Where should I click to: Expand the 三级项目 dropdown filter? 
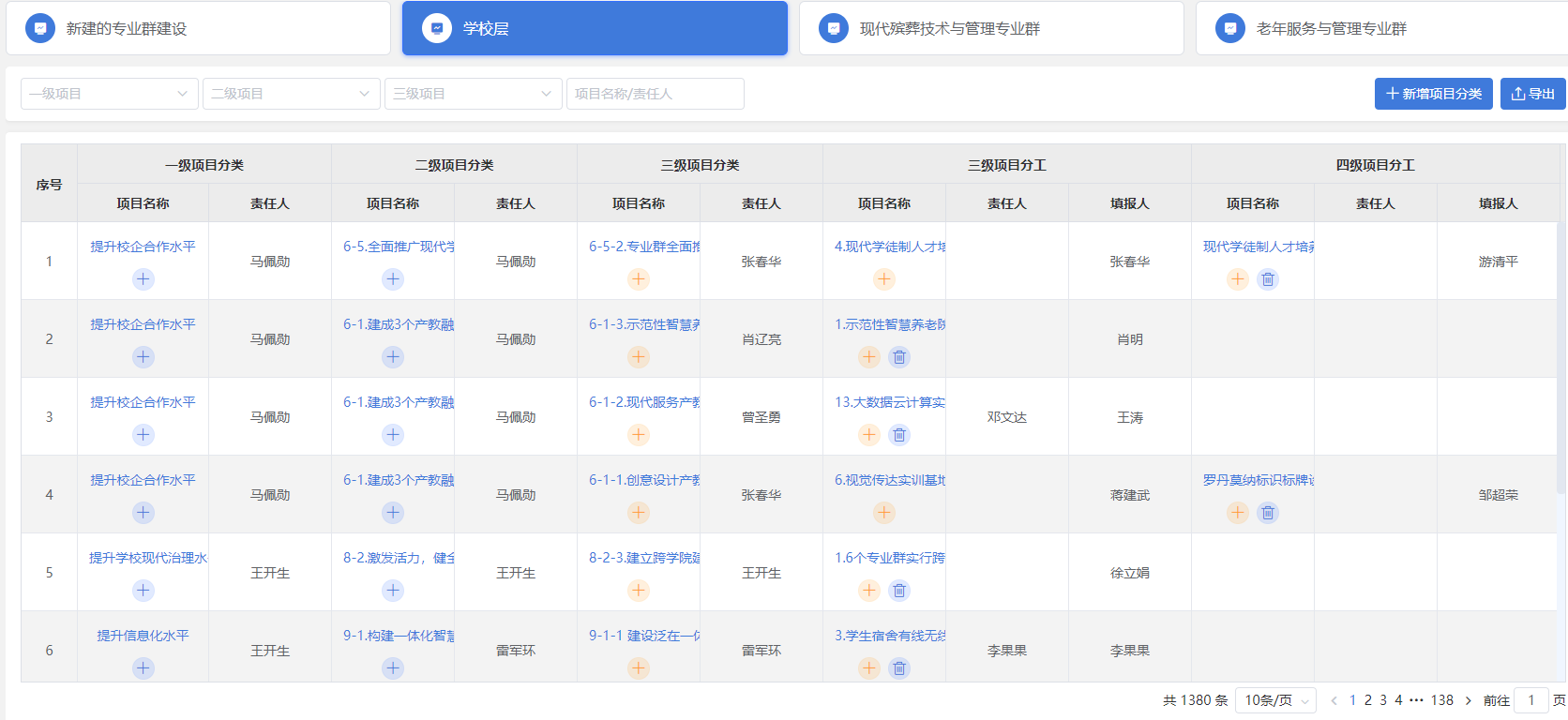[x=473, y=94]
